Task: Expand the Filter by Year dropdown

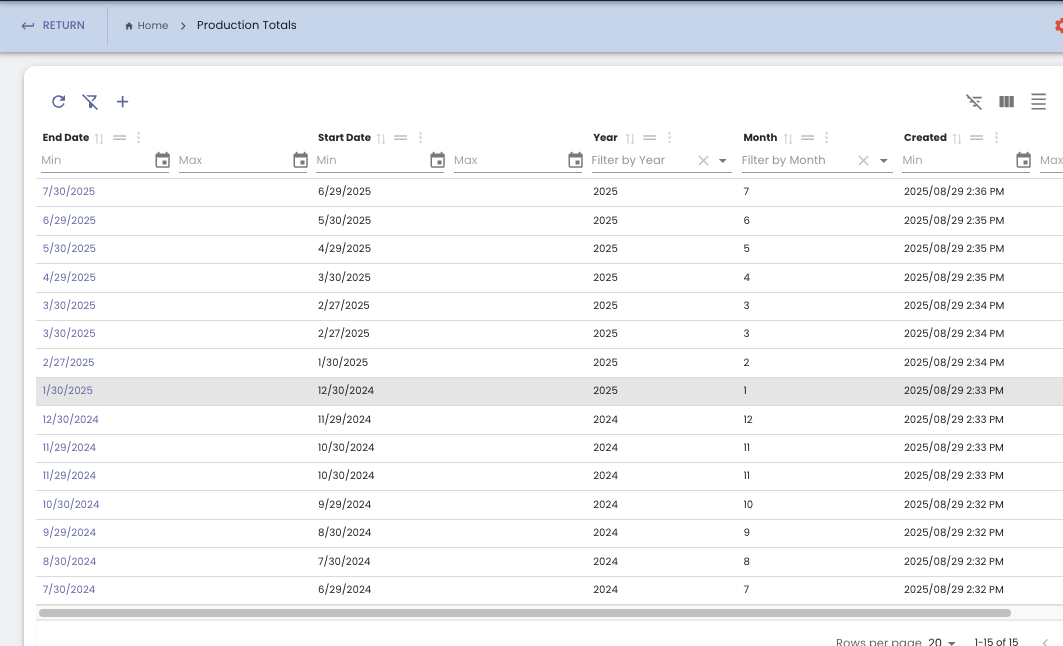Action: coord(723,161)
